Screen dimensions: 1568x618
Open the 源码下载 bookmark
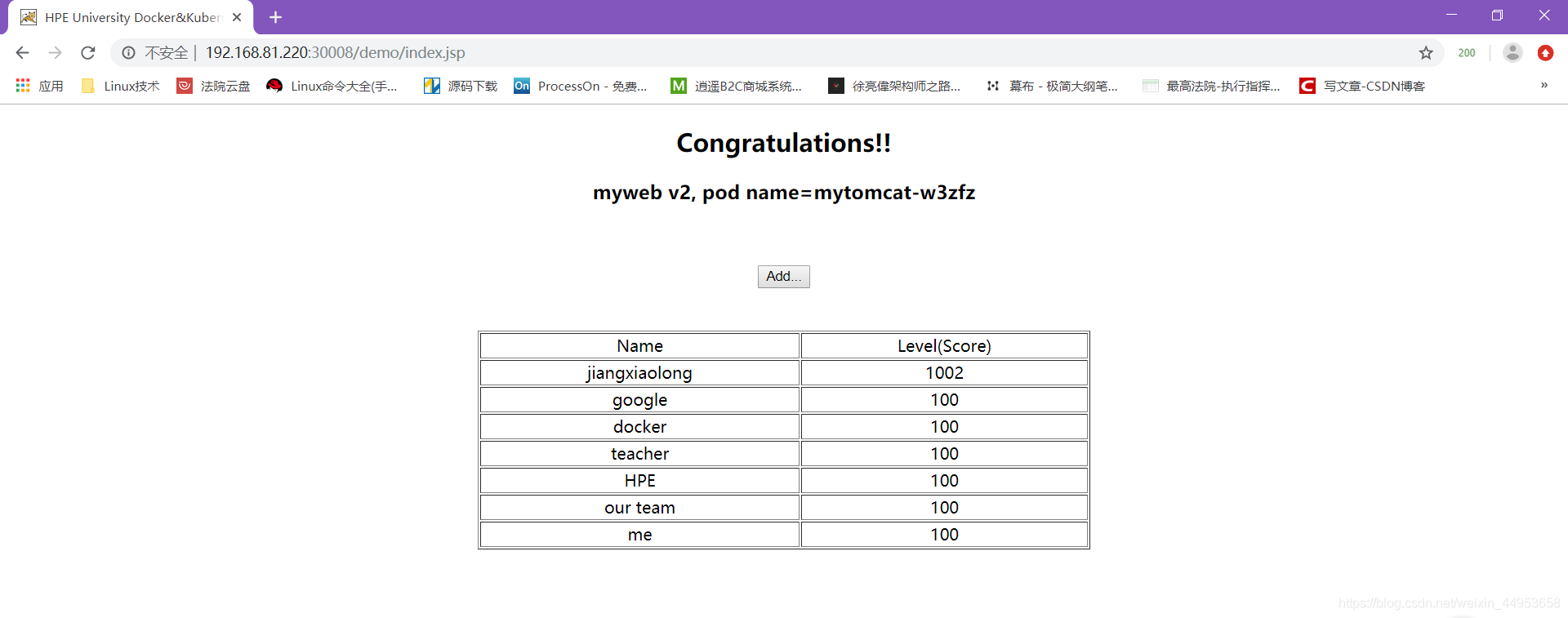coord(461,86)
